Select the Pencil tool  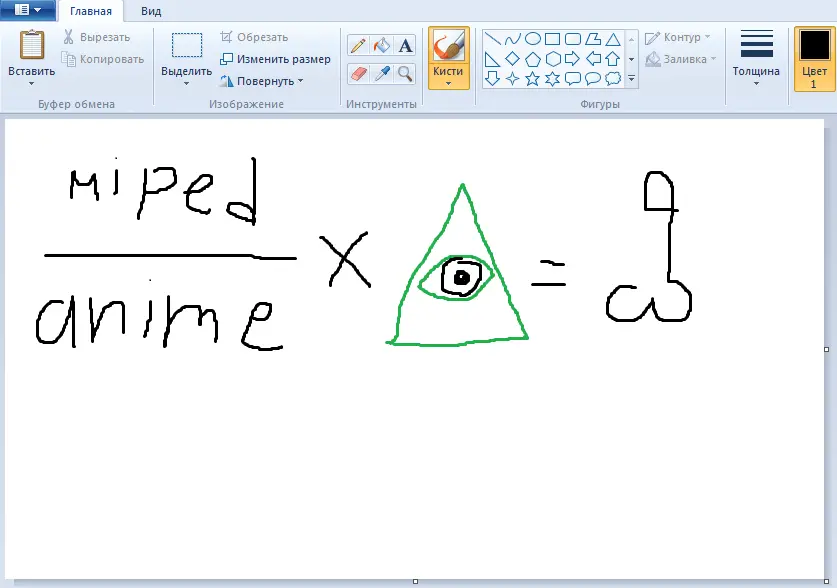point(358,45)
